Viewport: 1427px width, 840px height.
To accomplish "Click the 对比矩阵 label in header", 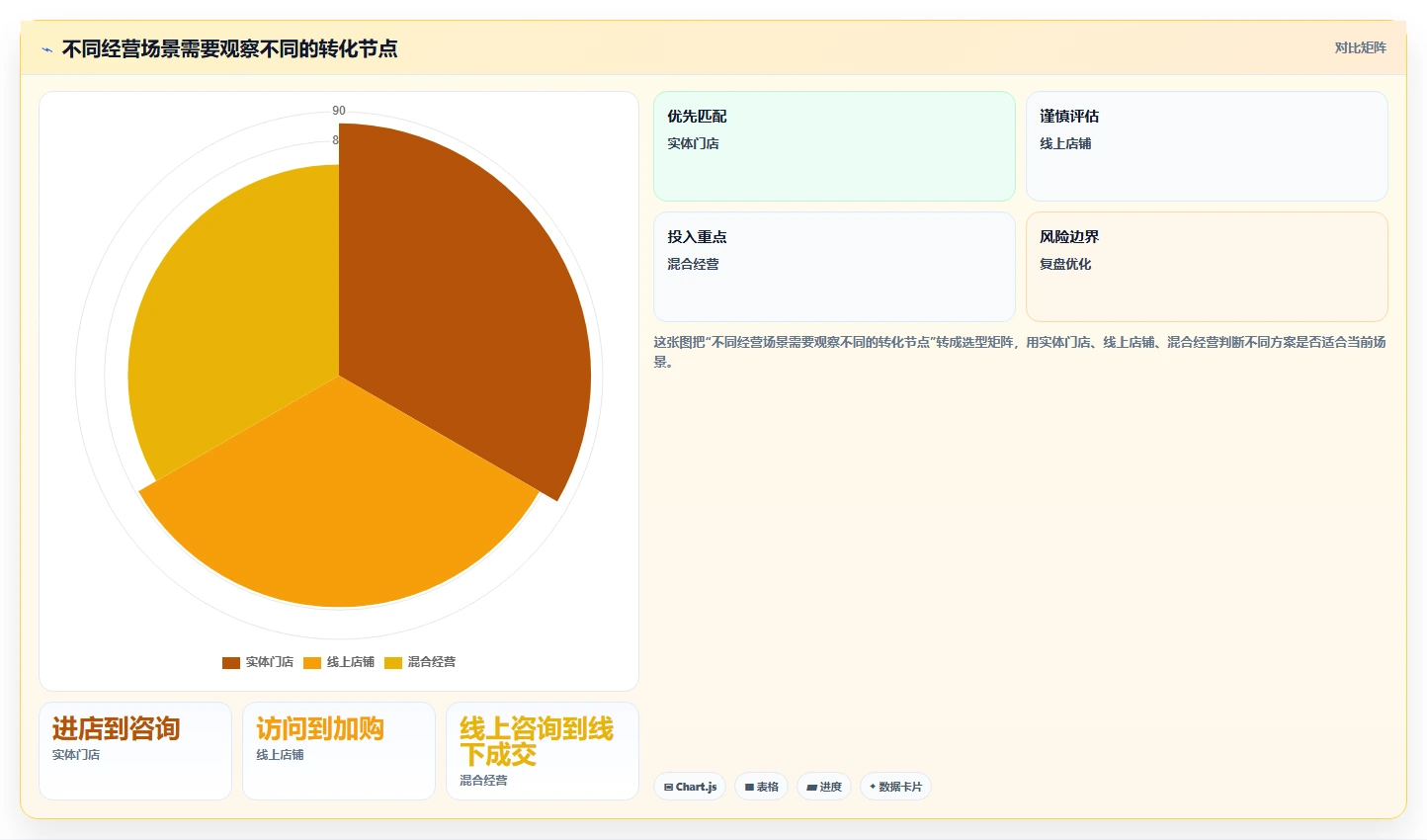I will tap(1360, 47).
